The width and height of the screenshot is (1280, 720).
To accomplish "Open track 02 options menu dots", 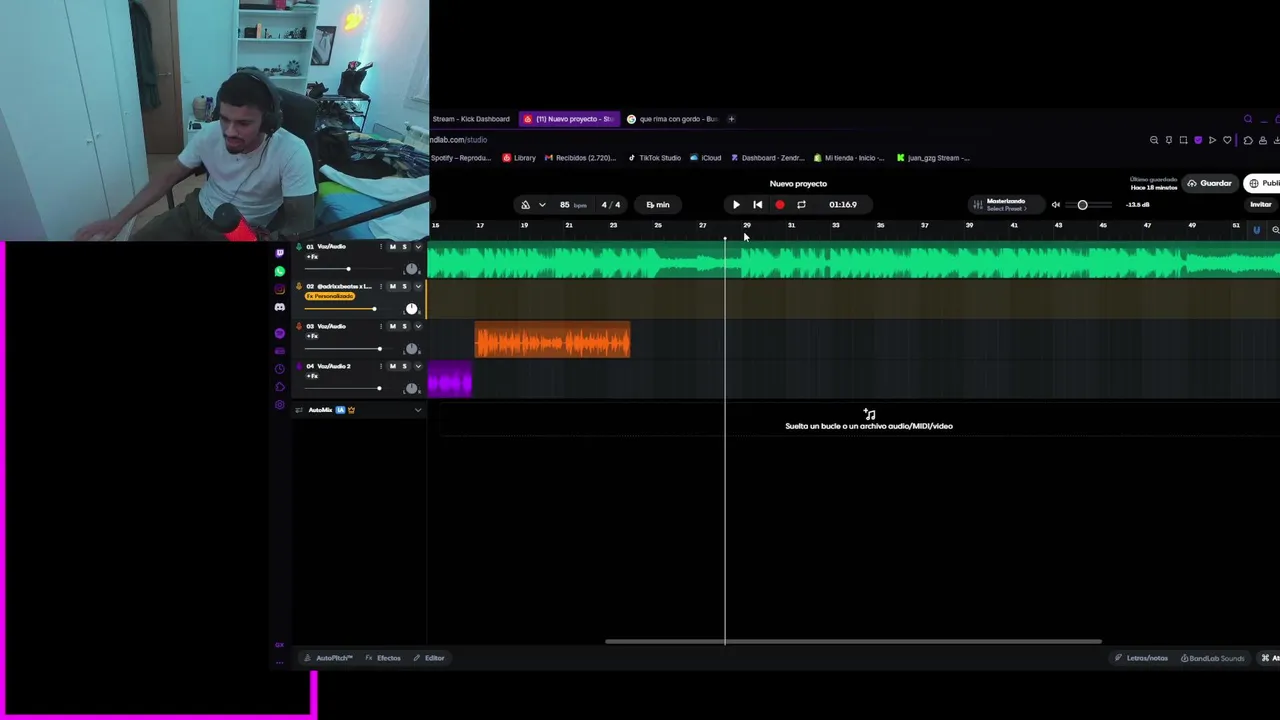I will [x=380, y=287].
